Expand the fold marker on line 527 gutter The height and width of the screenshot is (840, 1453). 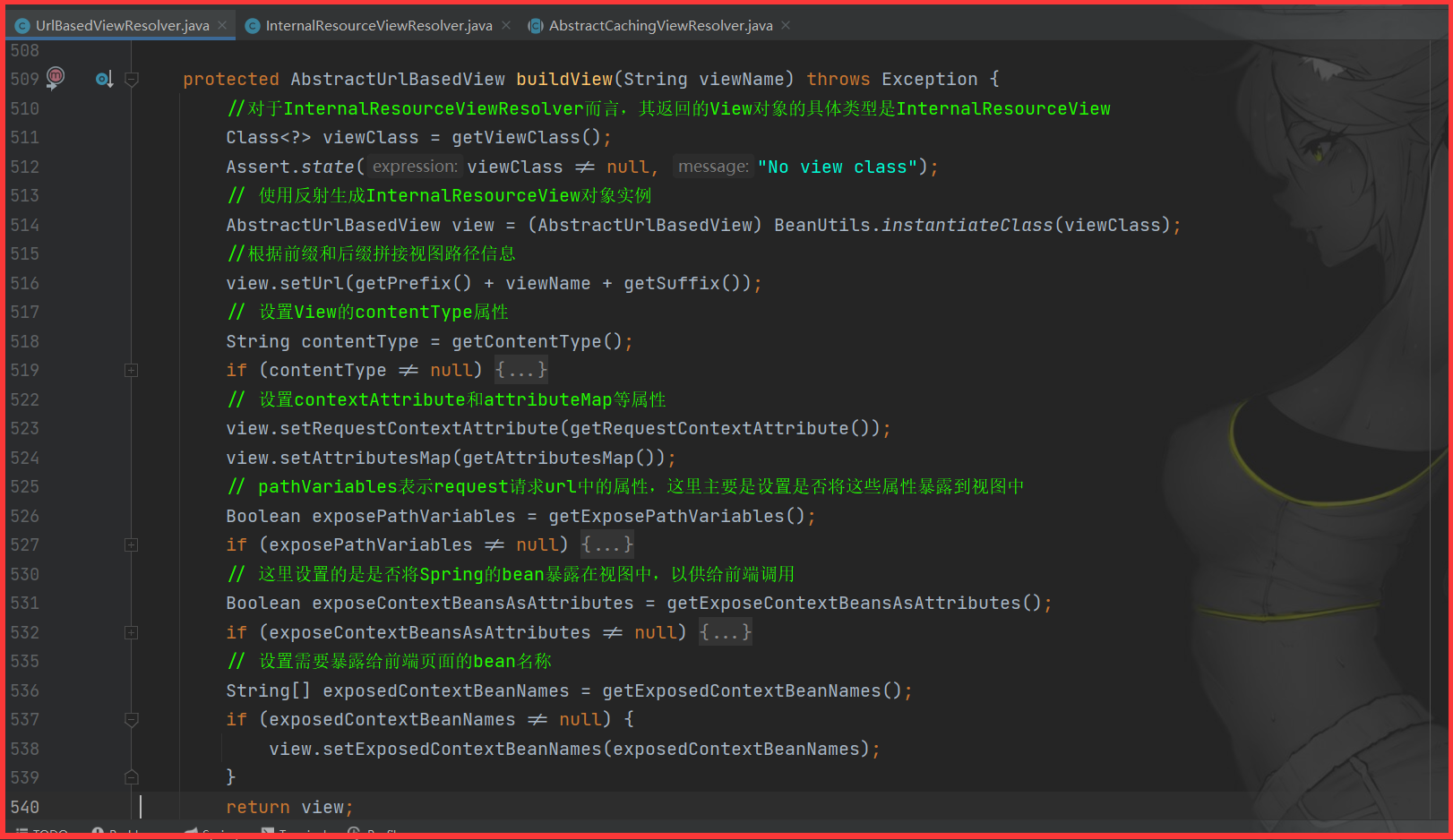[x=132, y=544]
